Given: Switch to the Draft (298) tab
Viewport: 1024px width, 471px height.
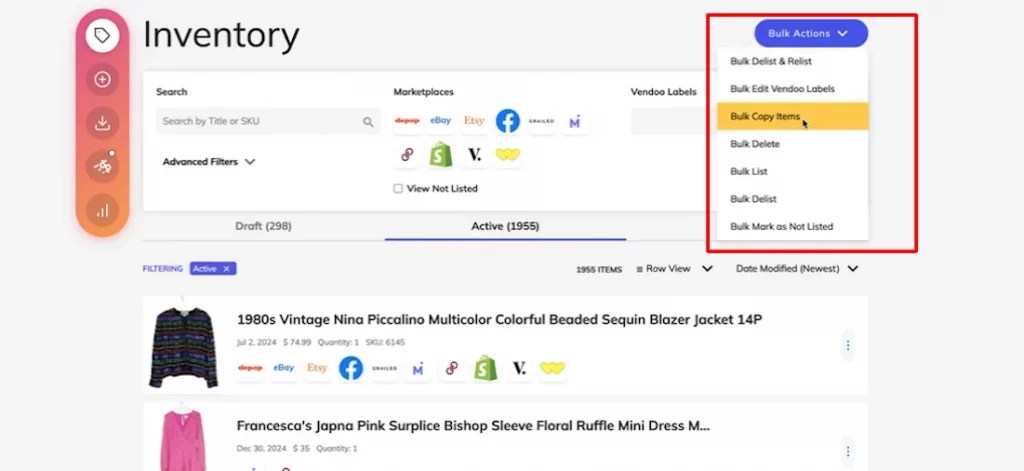Looking at the screenshot, I should [x=263, y=226].
